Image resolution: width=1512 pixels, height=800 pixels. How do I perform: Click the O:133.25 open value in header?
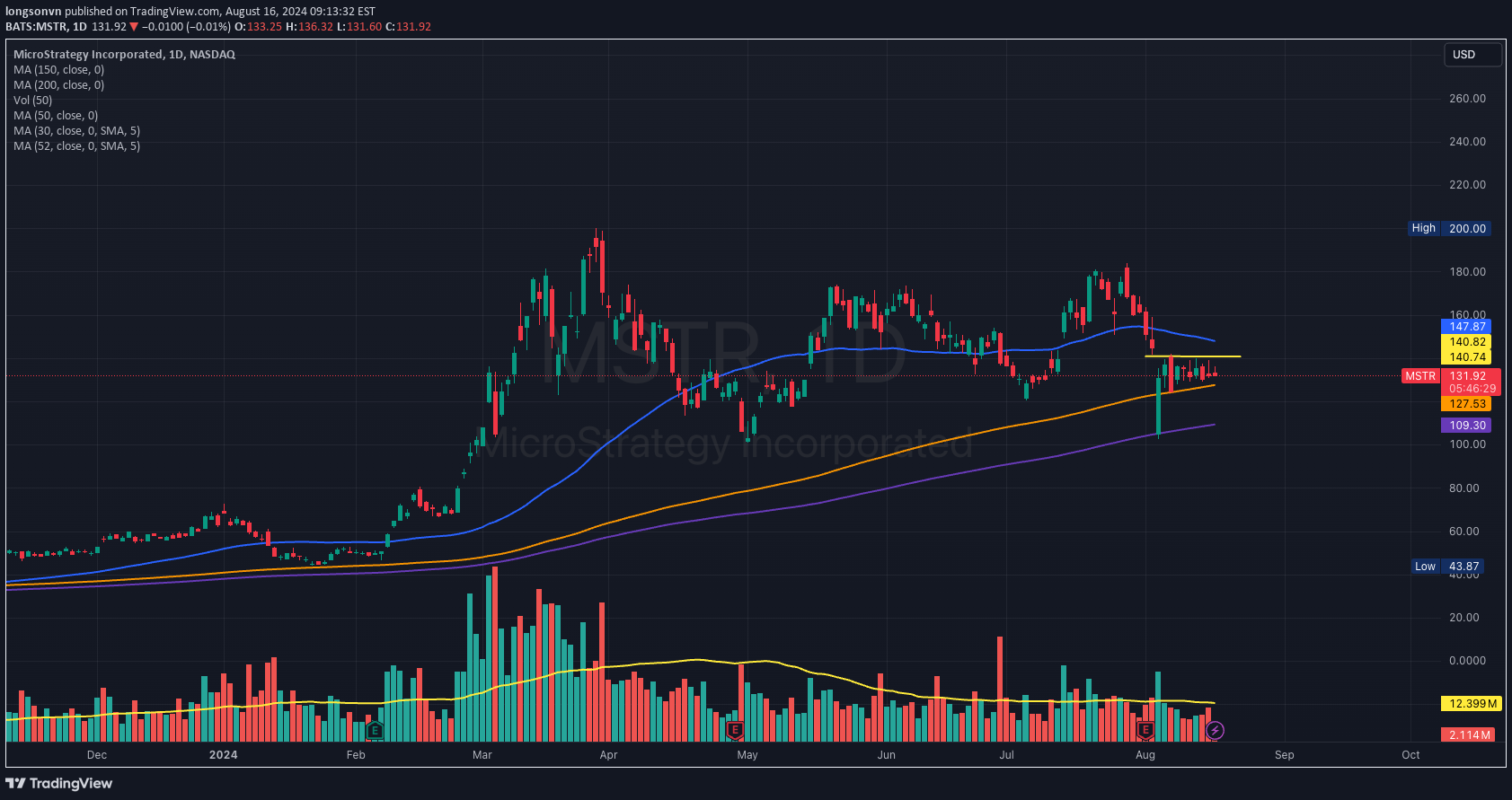click(259, 27)
